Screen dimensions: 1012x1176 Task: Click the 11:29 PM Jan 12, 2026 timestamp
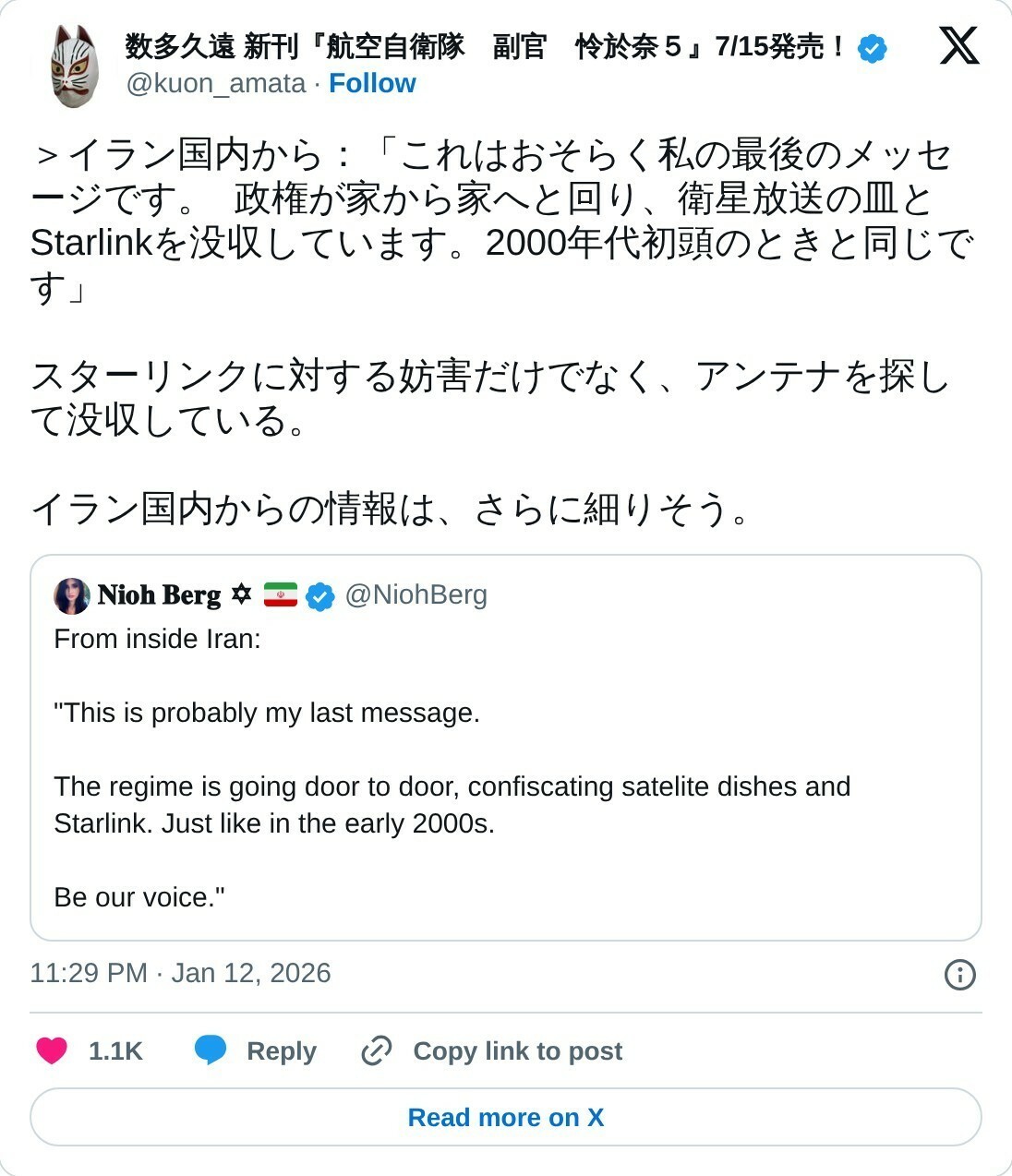click(x=180, y=973)
